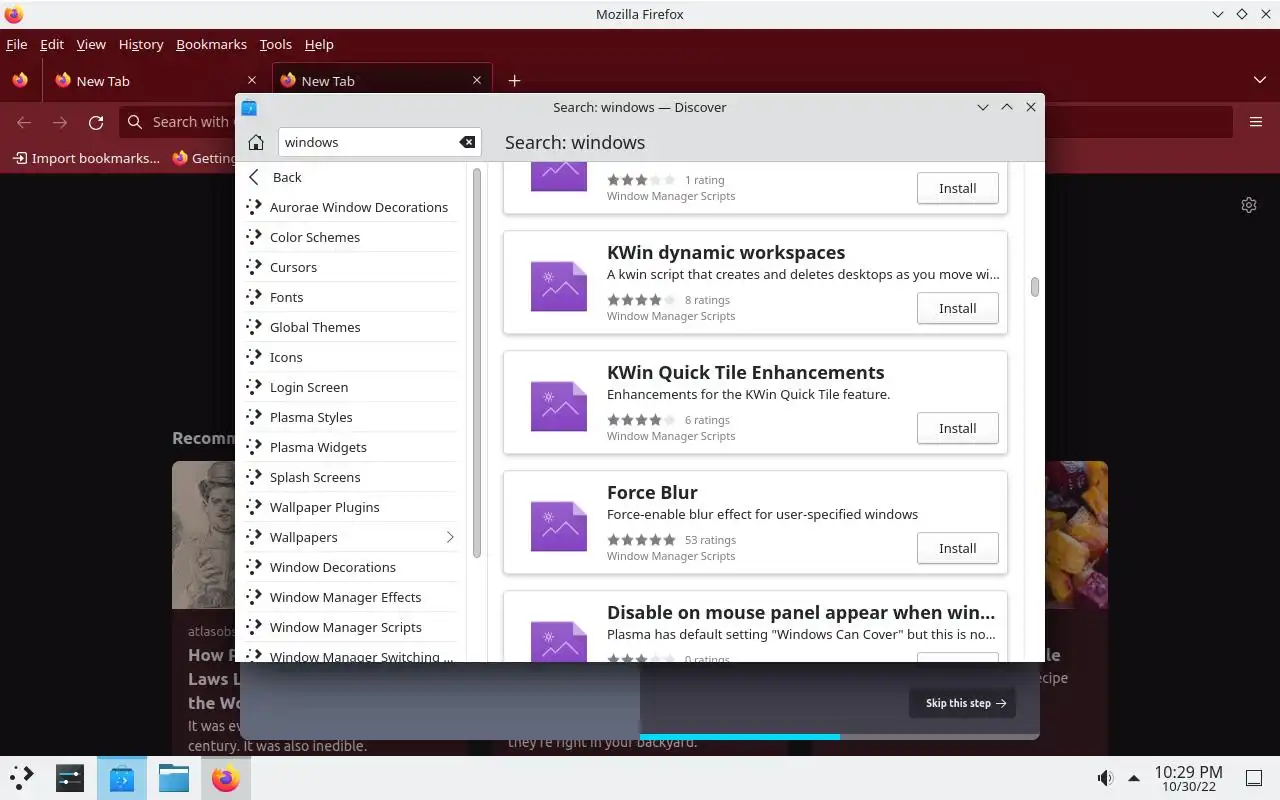Click the Splash Screens category icon
Viewport: 1280px width, 800px height.
pos(254,477)
